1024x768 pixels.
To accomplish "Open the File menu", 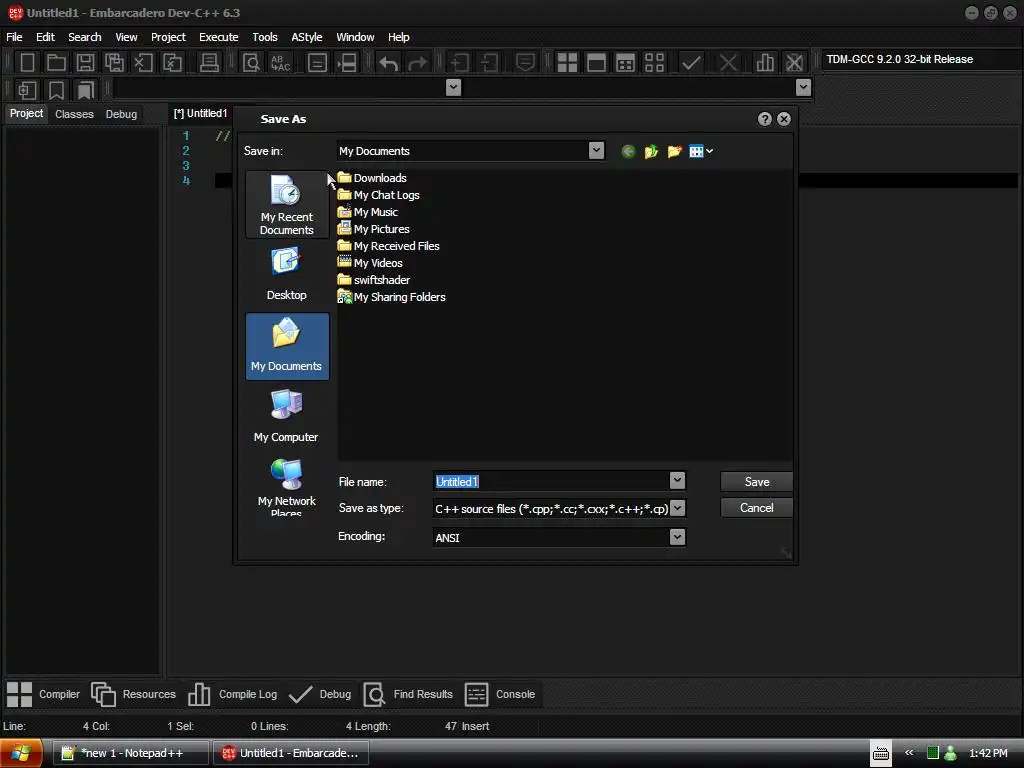I will (x=14, y=37).
